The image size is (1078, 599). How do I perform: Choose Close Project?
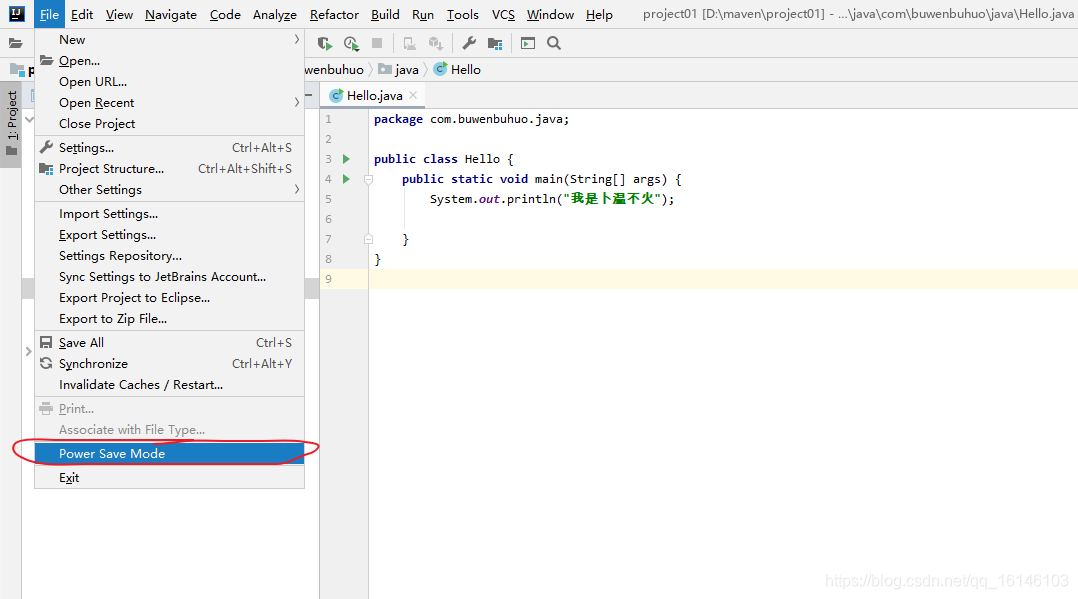169,124
